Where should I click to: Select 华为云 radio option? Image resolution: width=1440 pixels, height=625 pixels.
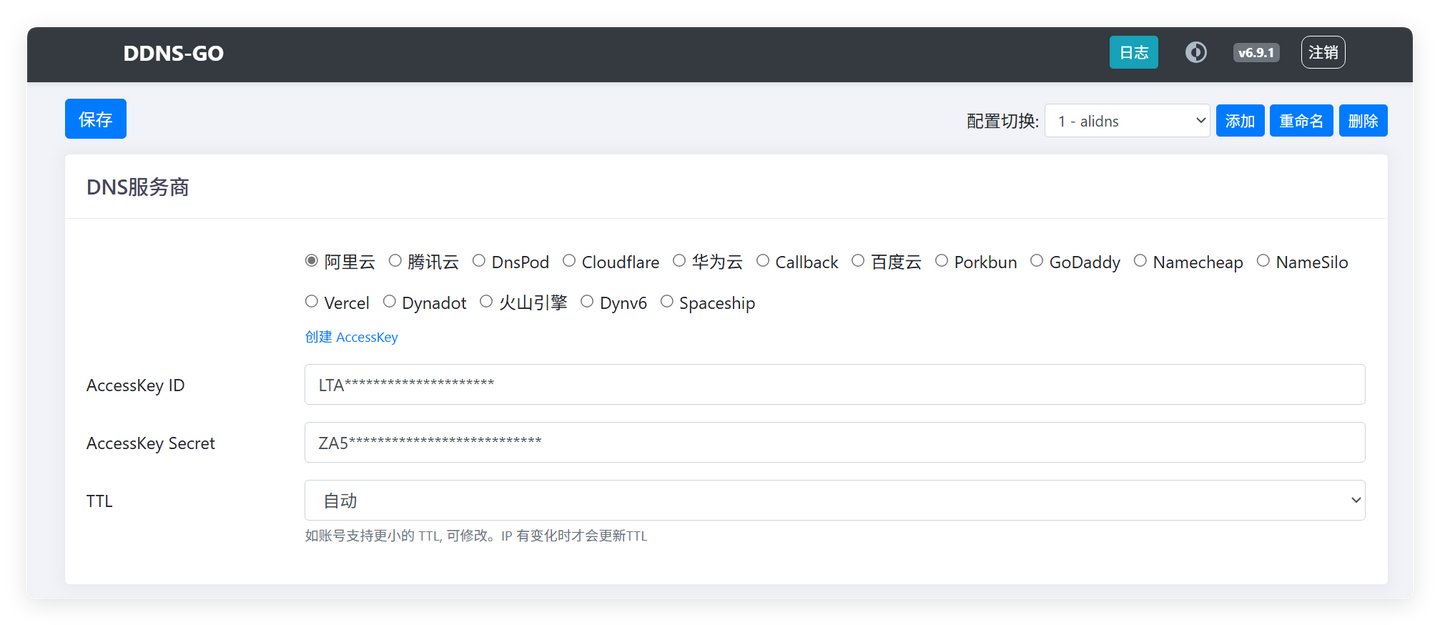coord(678,261)
